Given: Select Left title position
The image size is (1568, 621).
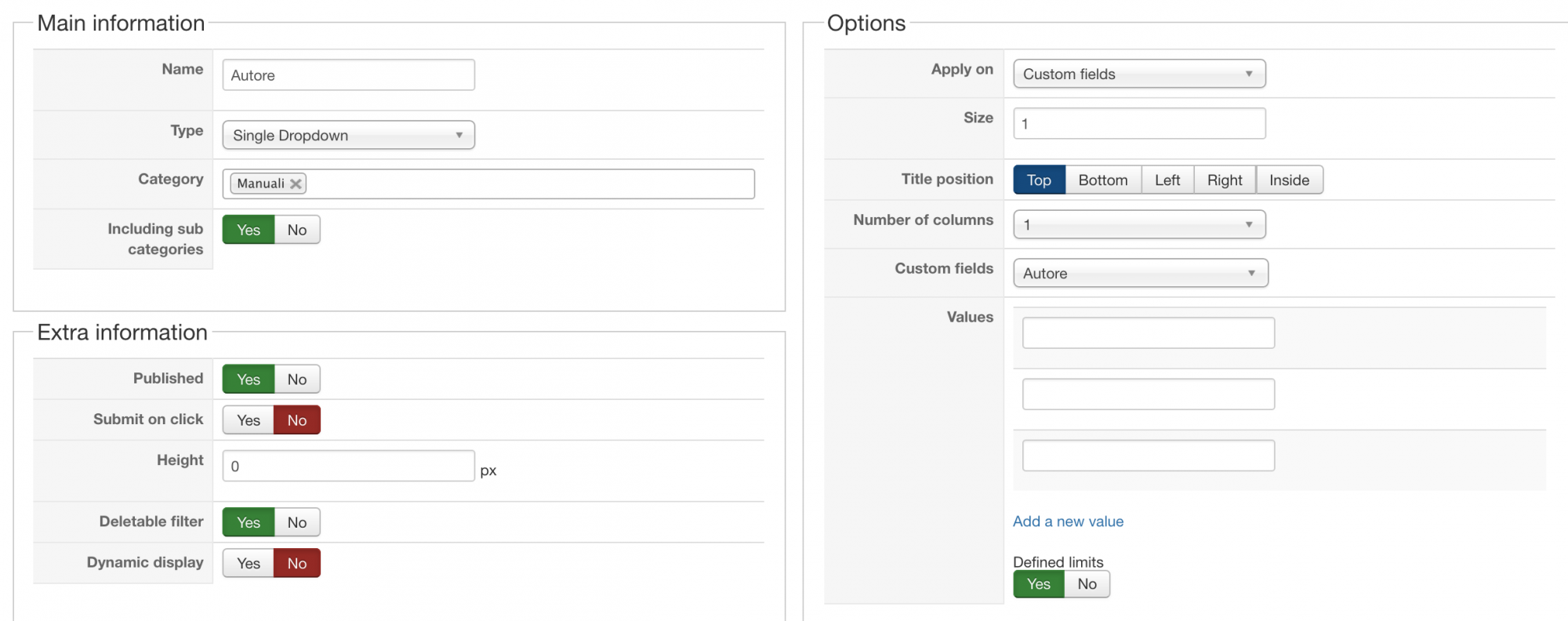Looking at the screenshot, I should pyautogui.click(x=1167, y=180).
